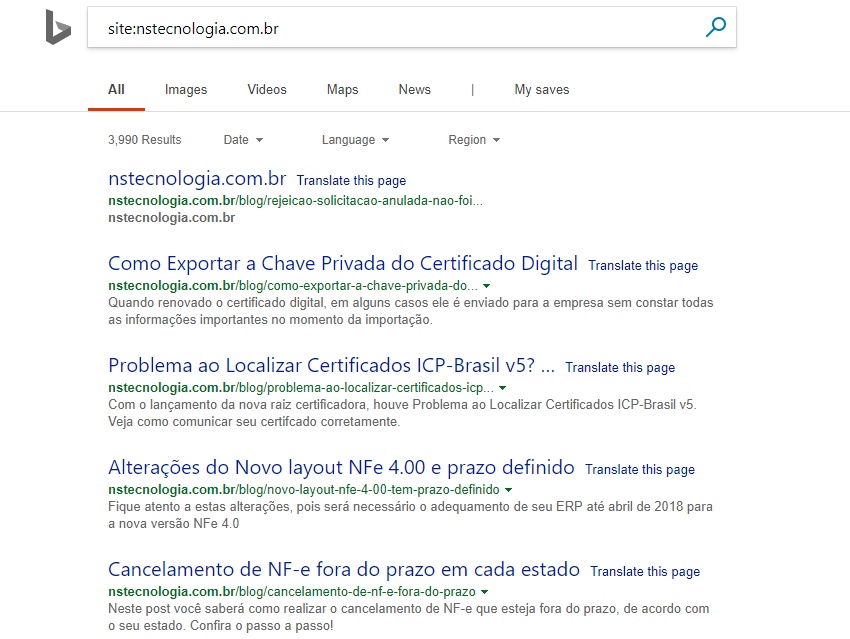Open the Language filter dropdown

[355, 140]
